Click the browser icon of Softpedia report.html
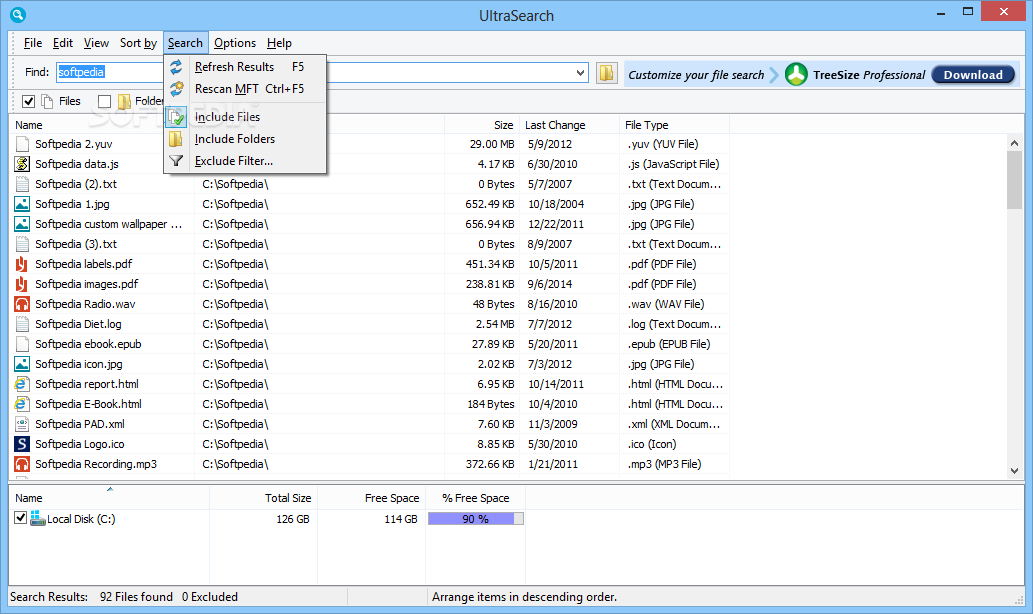 point(22,383)
